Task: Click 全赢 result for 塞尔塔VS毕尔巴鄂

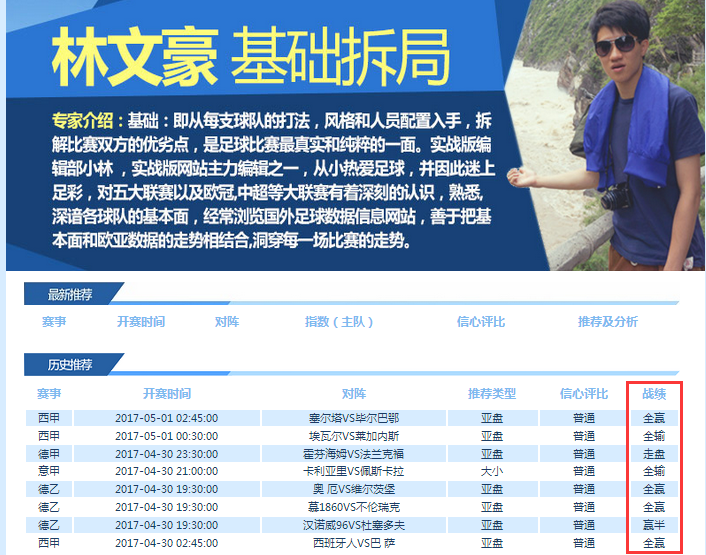Action: (654, 418)
